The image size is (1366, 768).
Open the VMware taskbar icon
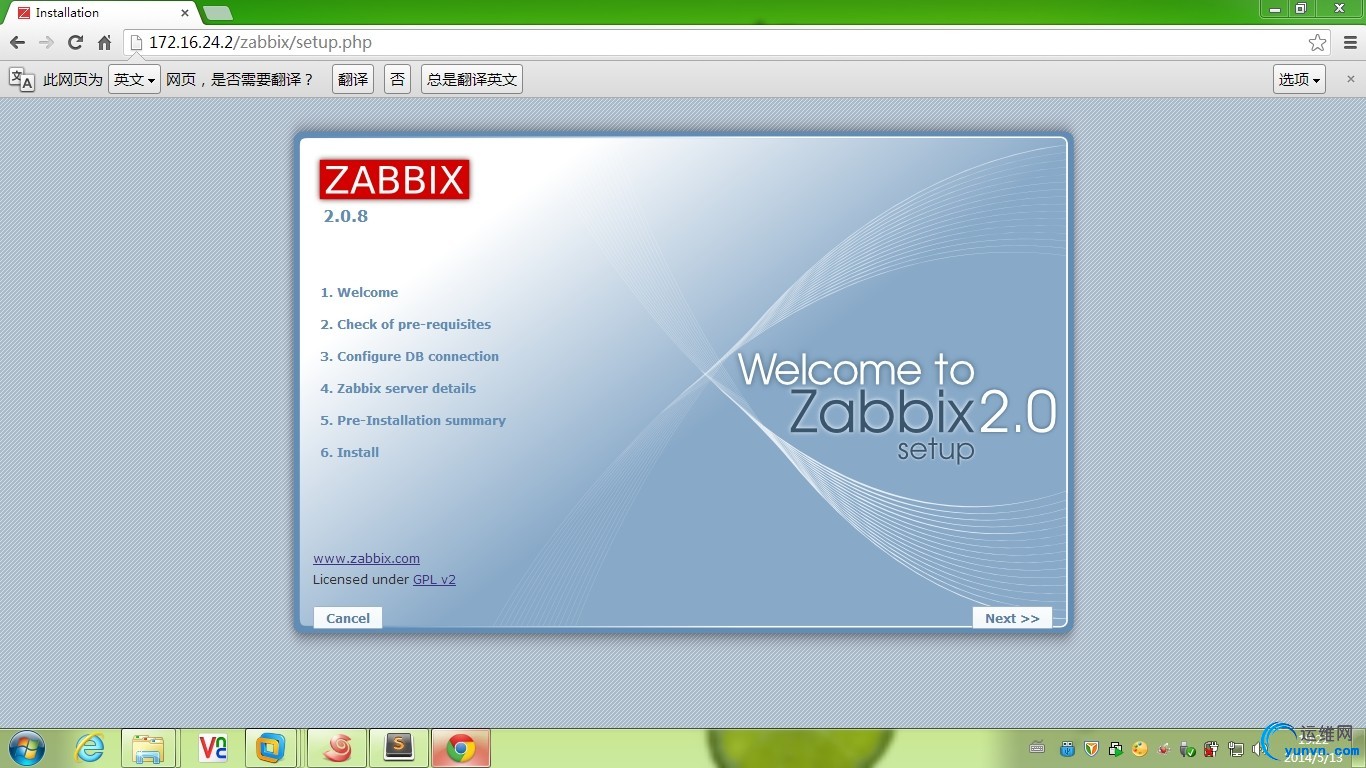point(271,748)
